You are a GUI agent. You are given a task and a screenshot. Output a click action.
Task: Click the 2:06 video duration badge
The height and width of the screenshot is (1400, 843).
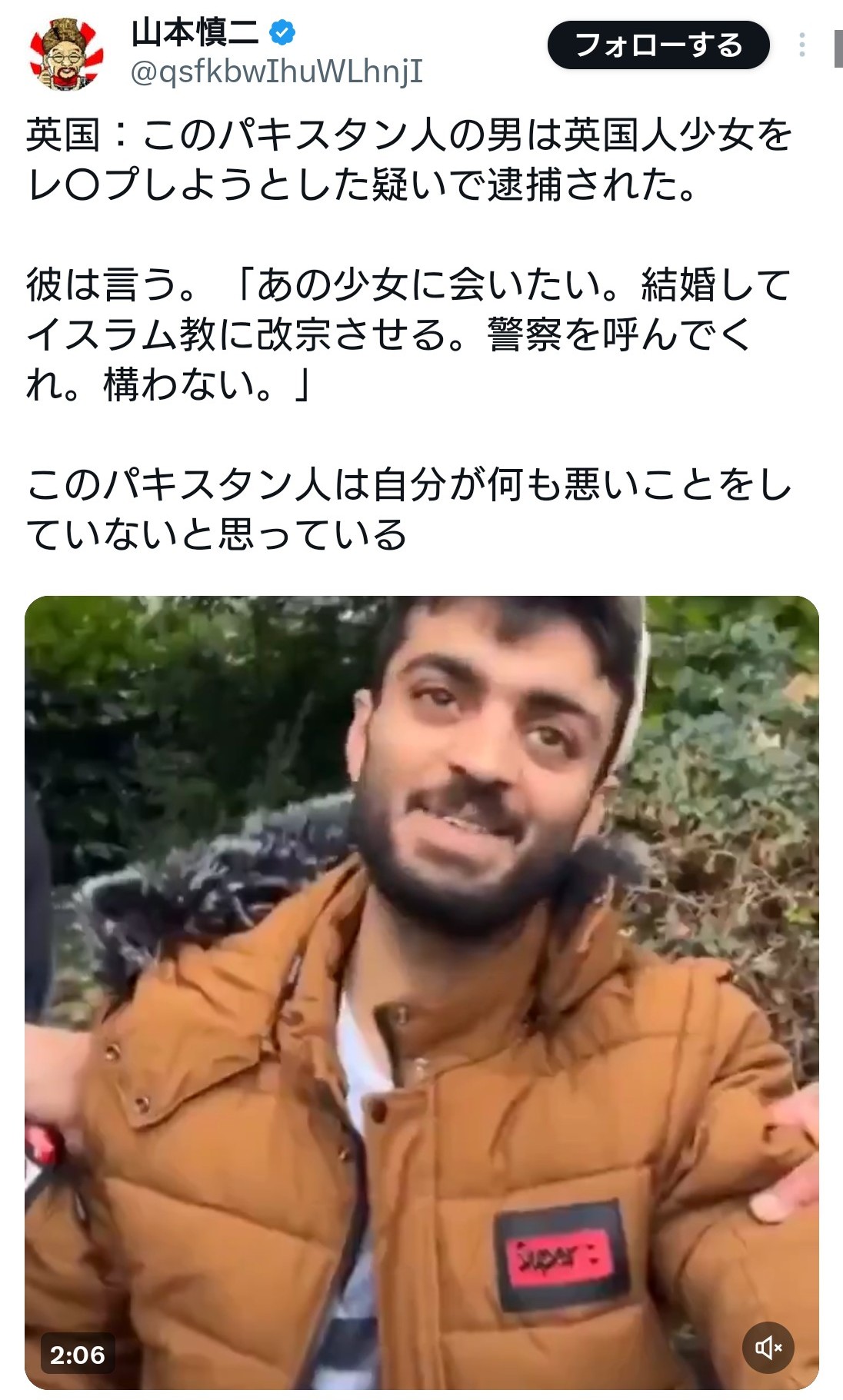pyautogui.click(x=77, y=1354)
